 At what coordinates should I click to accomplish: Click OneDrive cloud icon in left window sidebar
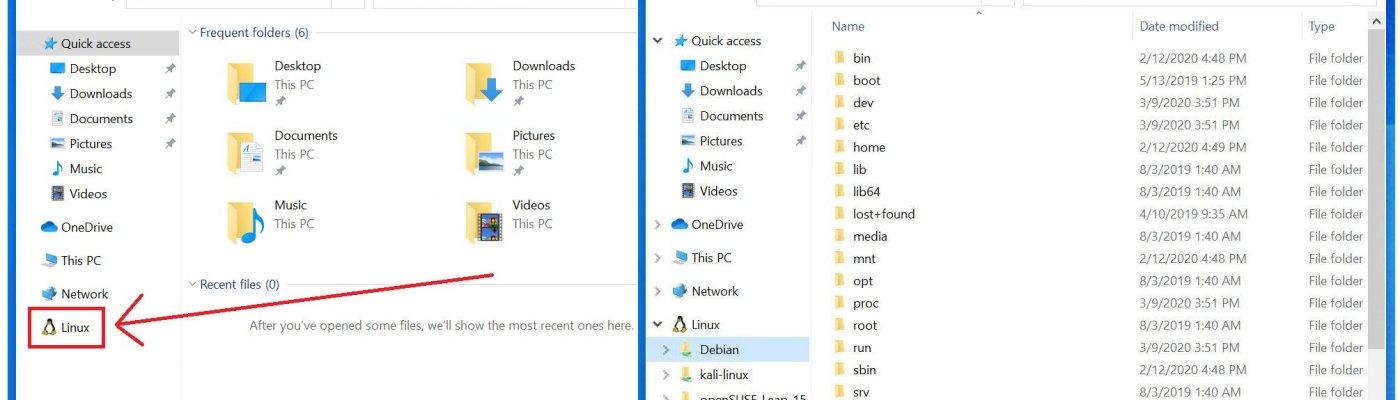point(49,227)
